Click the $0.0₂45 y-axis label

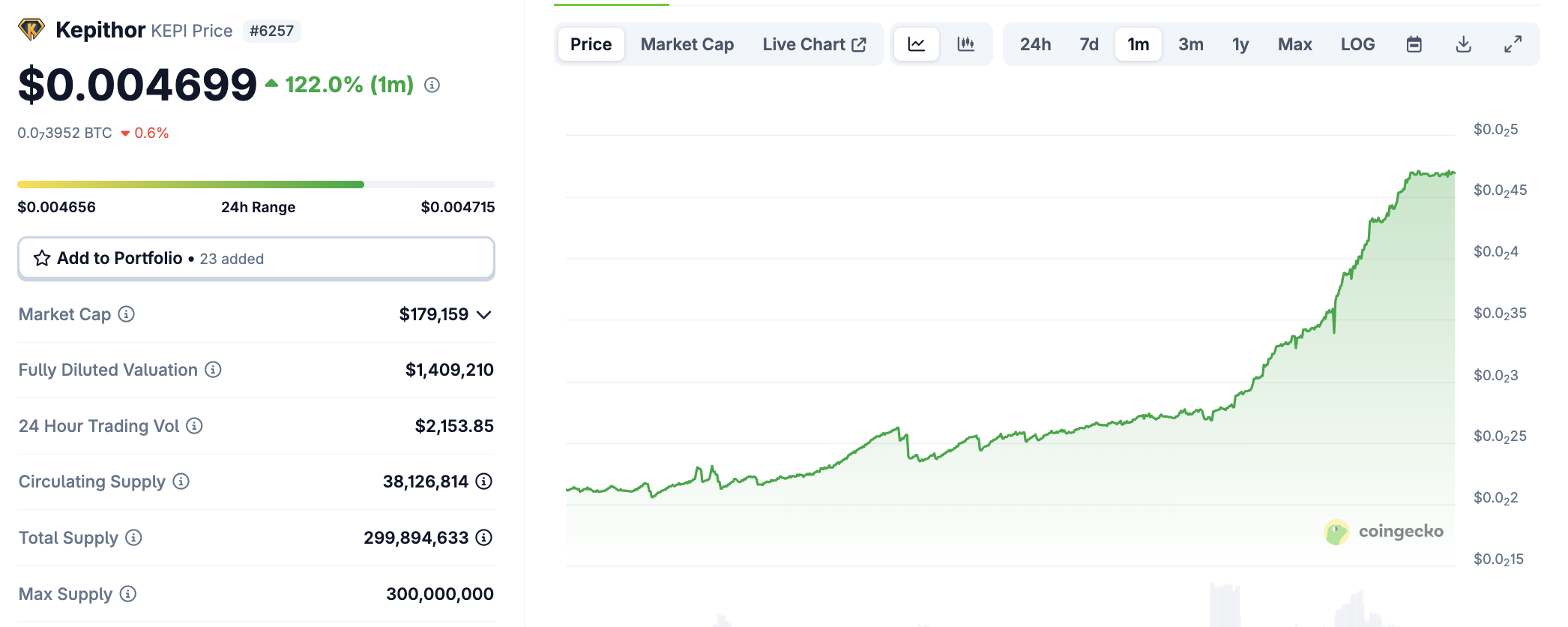[x=1500, y=190]
